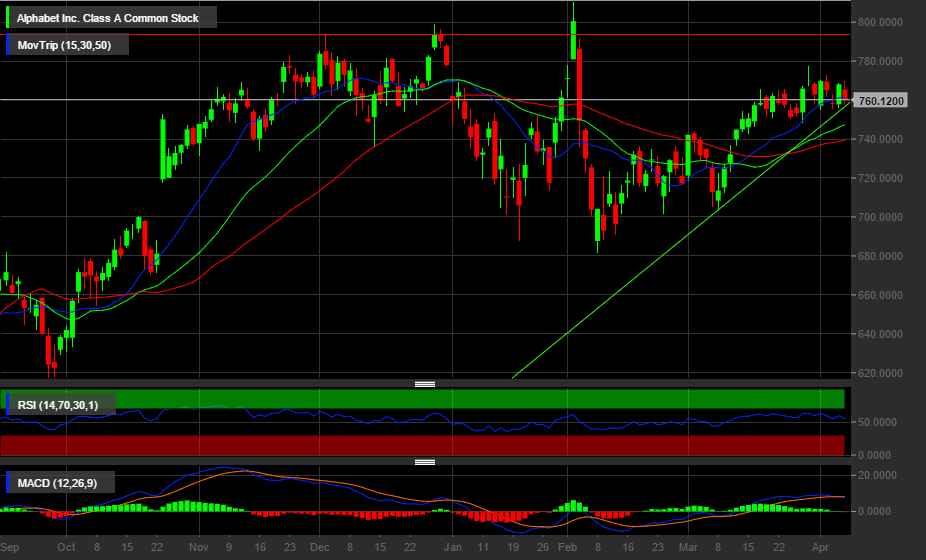Grab the divider handle above the RSI panel
This screenshot has height=560, width=926.
(x=425, y=384)
